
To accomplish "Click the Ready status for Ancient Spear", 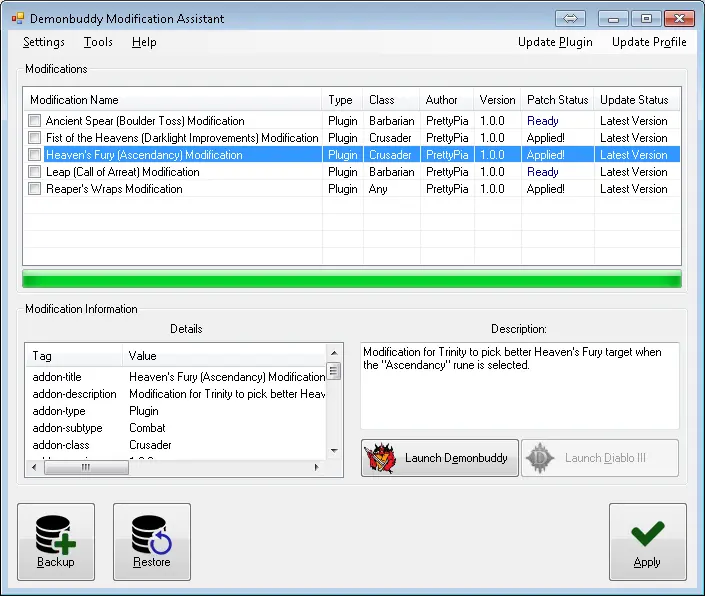I will click(543, 121).
